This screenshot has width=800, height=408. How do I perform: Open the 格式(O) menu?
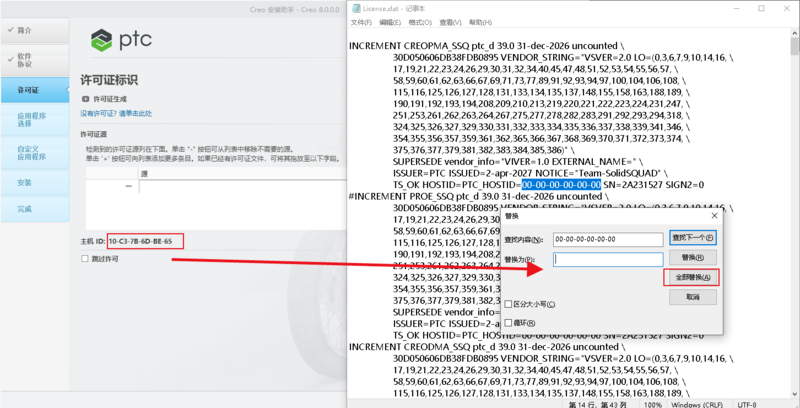[427, 21]
